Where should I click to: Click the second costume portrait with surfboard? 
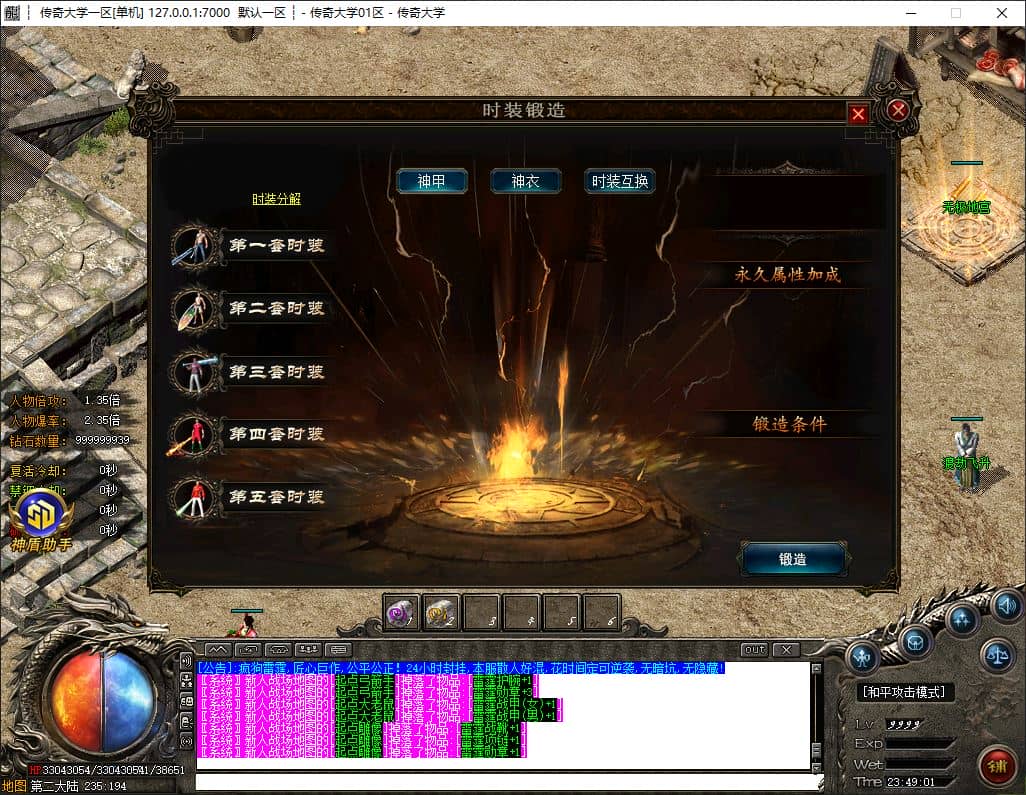pos(195,309)
